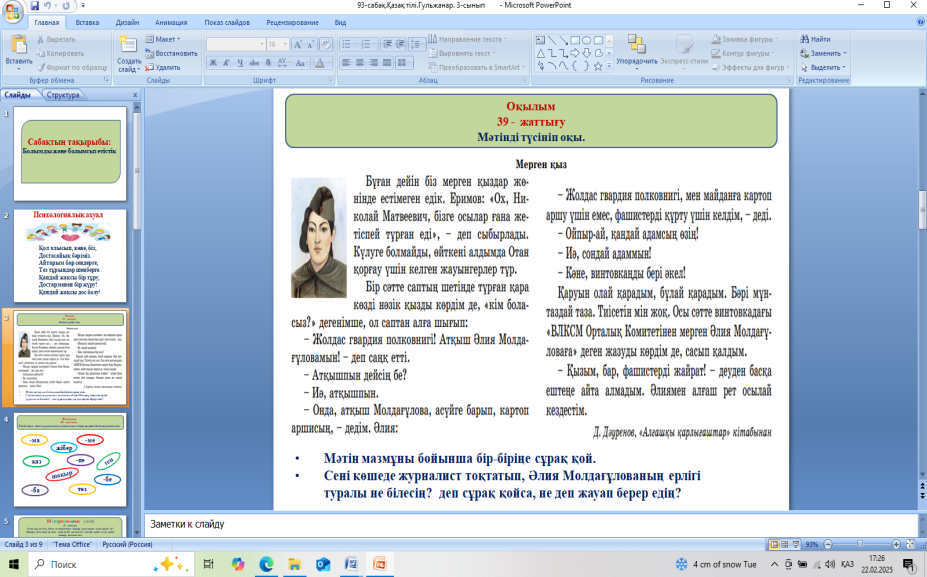This screenshot has height=577, width=927.
Task: Click the Office button in top-left corner
Action: 12,10
